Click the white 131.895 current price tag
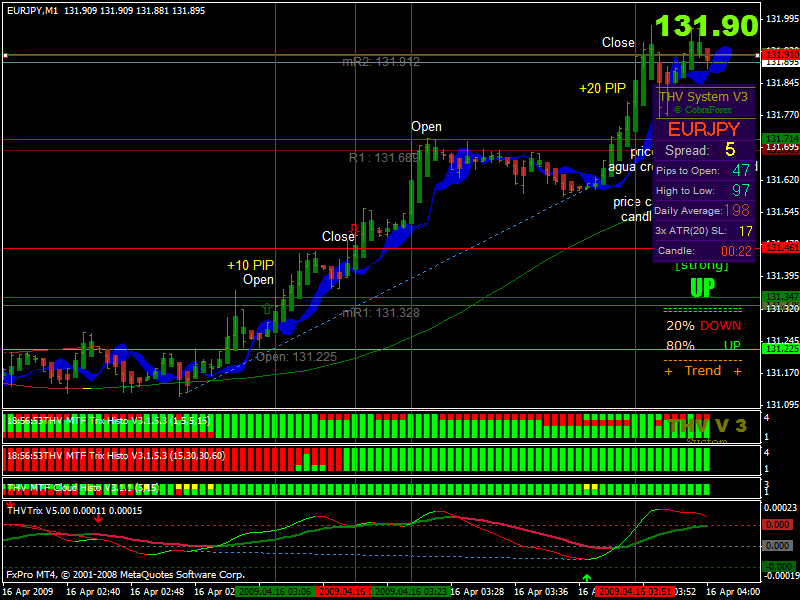Viewport: 800px width, 600px height. tap(781, 62)
